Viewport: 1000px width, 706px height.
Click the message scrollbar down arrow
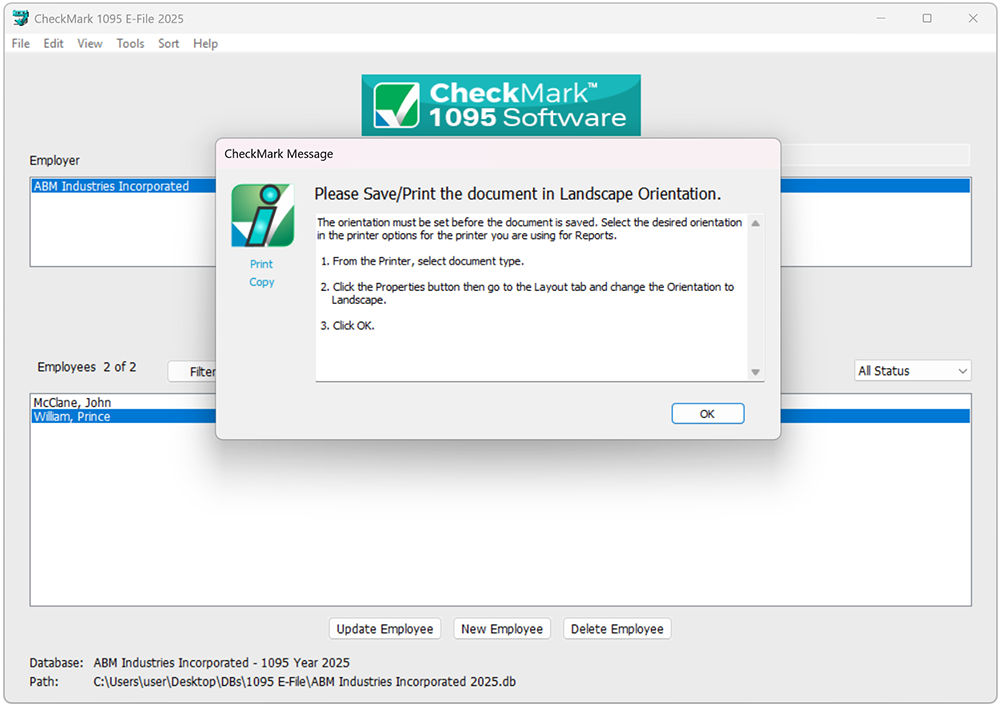[x=755, y=372]
